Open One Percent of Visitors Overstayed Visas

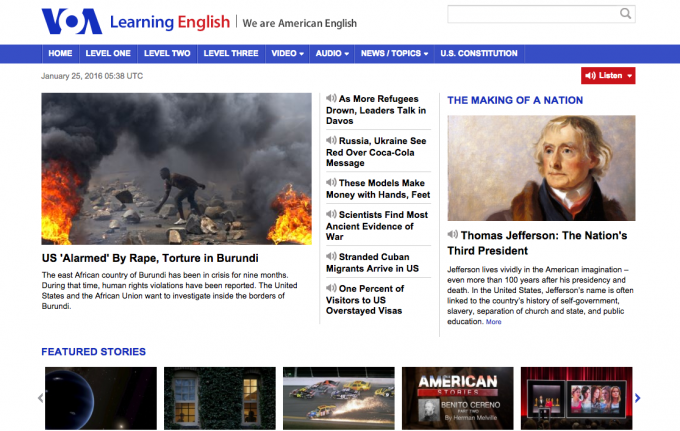coord(365,299)
